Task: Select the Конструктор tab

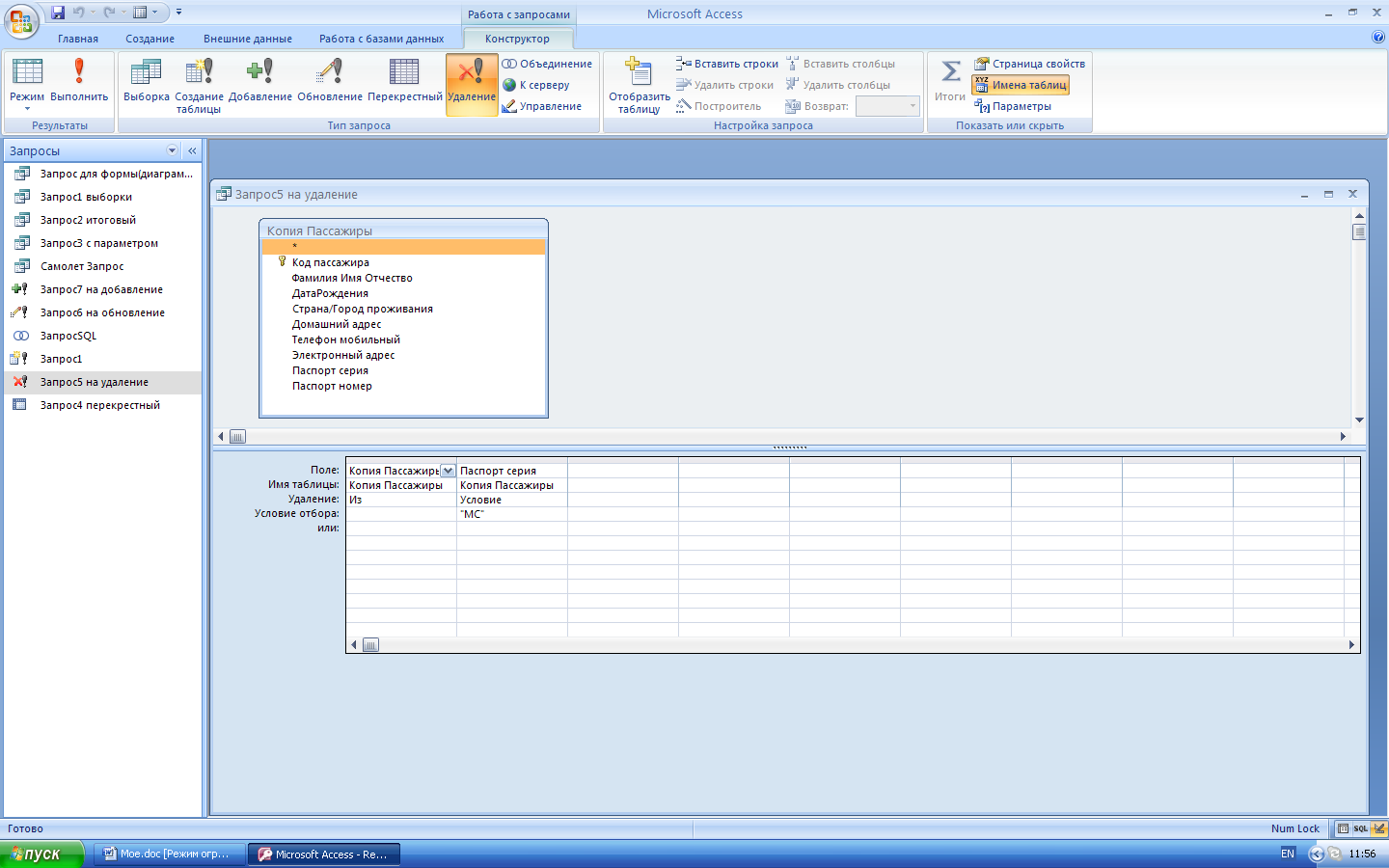Action: [x=517, y=39]
